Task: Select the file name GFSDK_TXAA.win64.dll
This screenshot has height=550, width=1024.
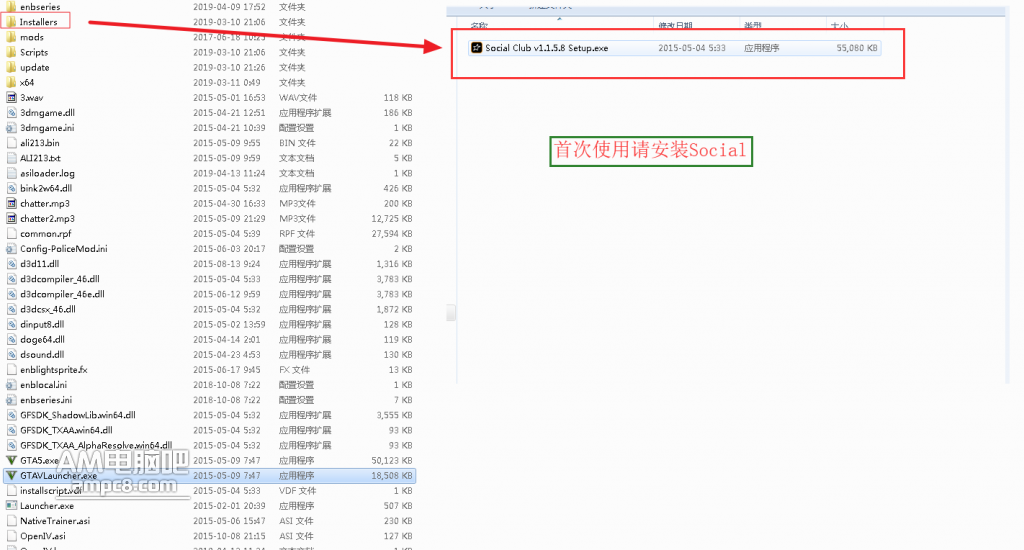Action: [x=66, y=430]
